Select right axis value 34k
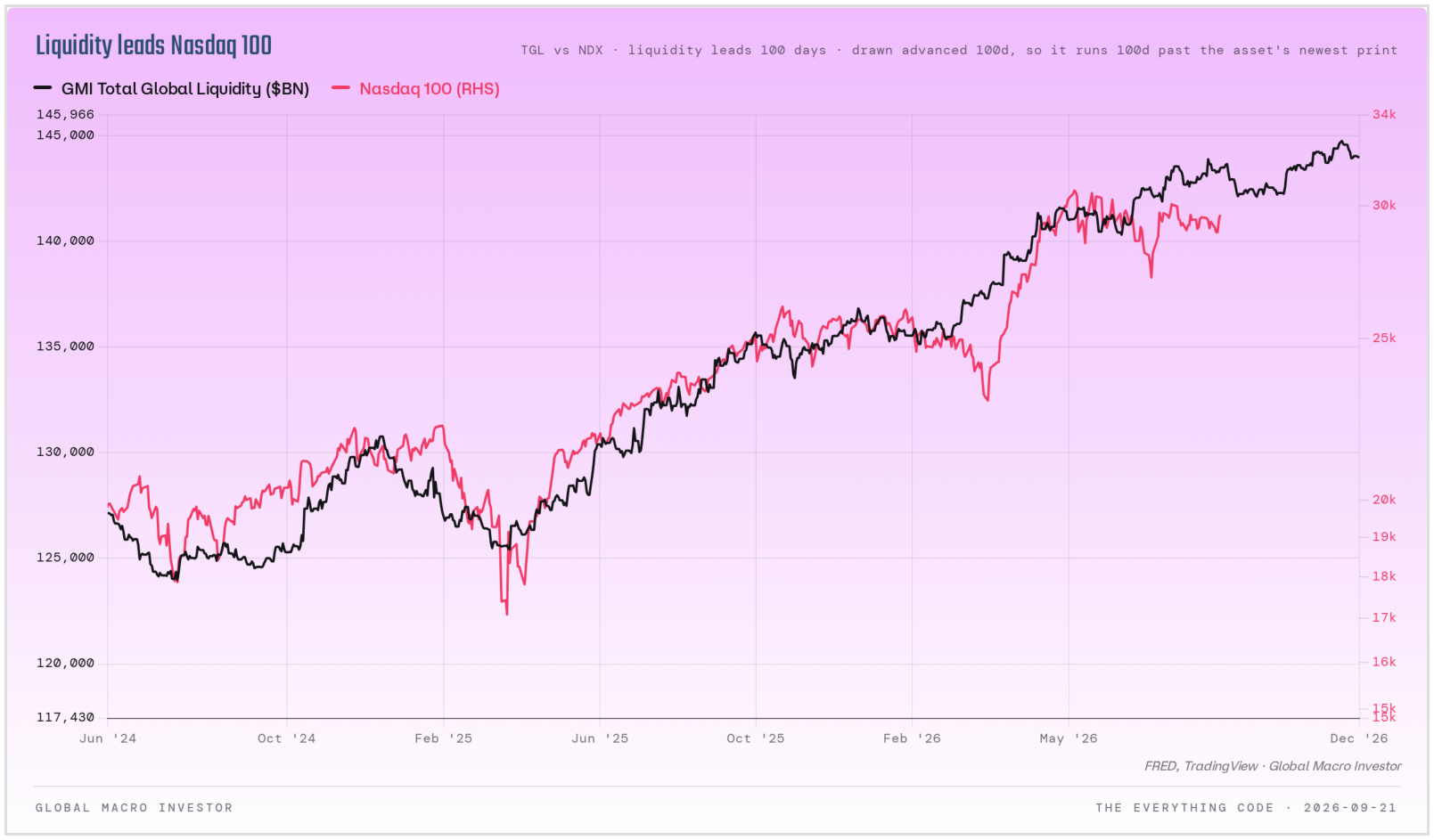1434x840 pixels. tap(1384, 114)
